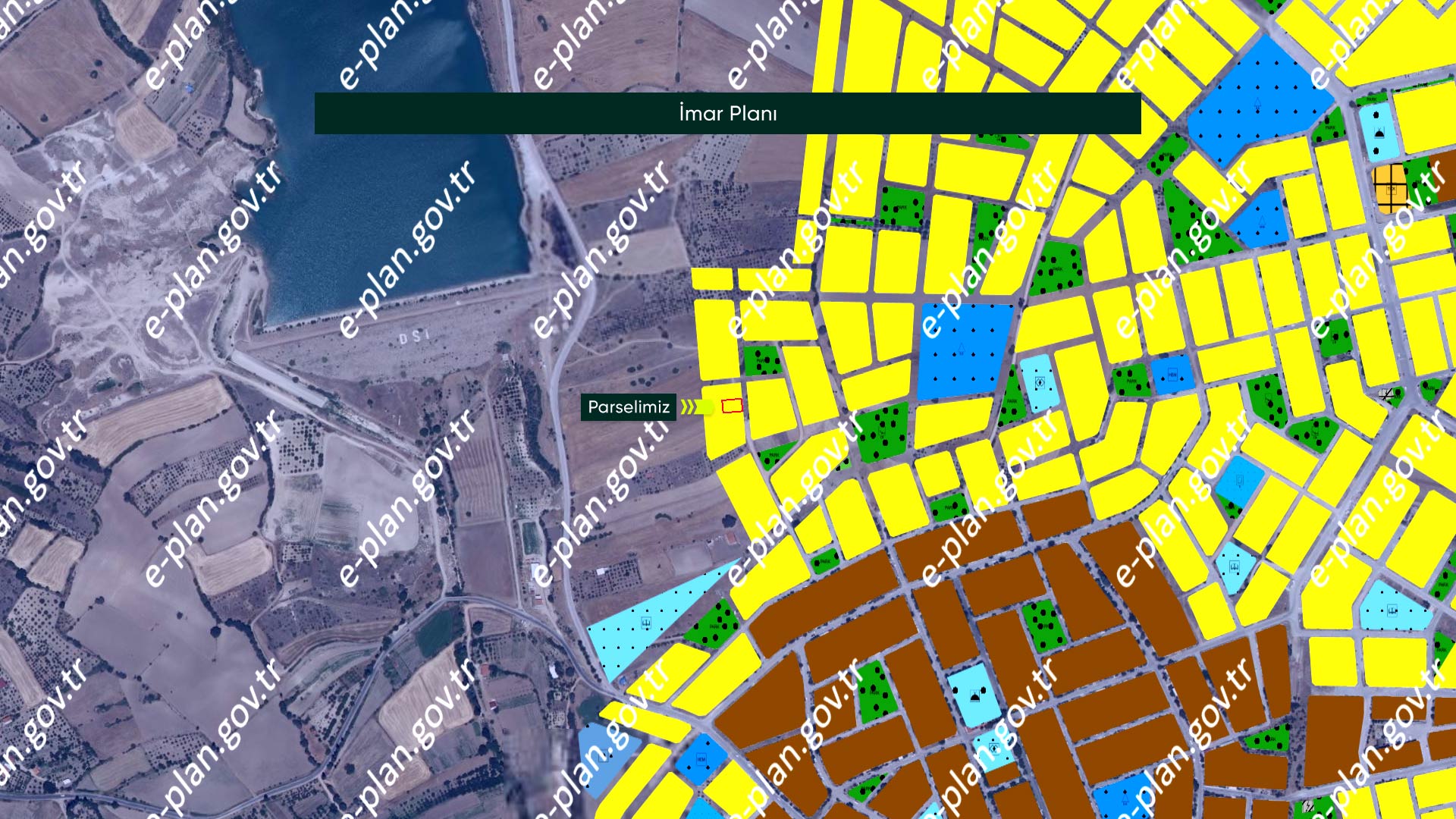1456x819 pixels.
Task: Click the tree icon in the large central blue block
Action: coord(962,350)
